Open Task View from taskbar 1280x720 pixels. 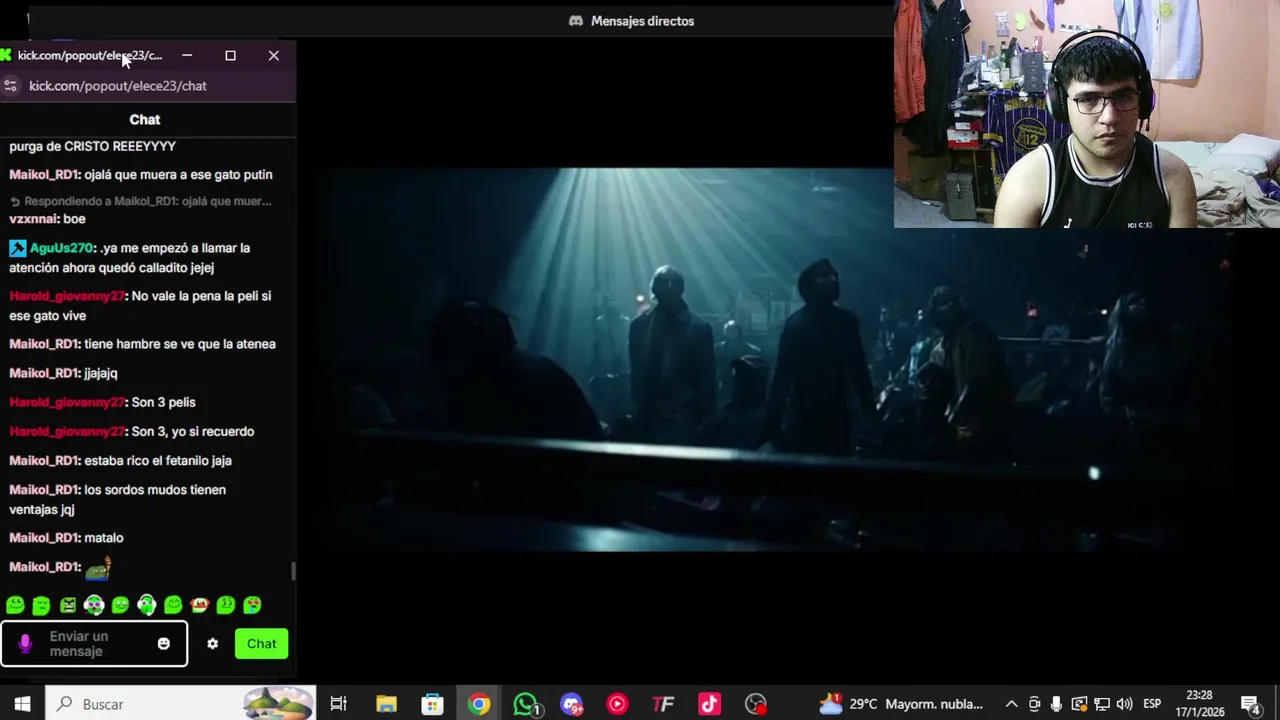pyautogui.click(x=338, y=704)
